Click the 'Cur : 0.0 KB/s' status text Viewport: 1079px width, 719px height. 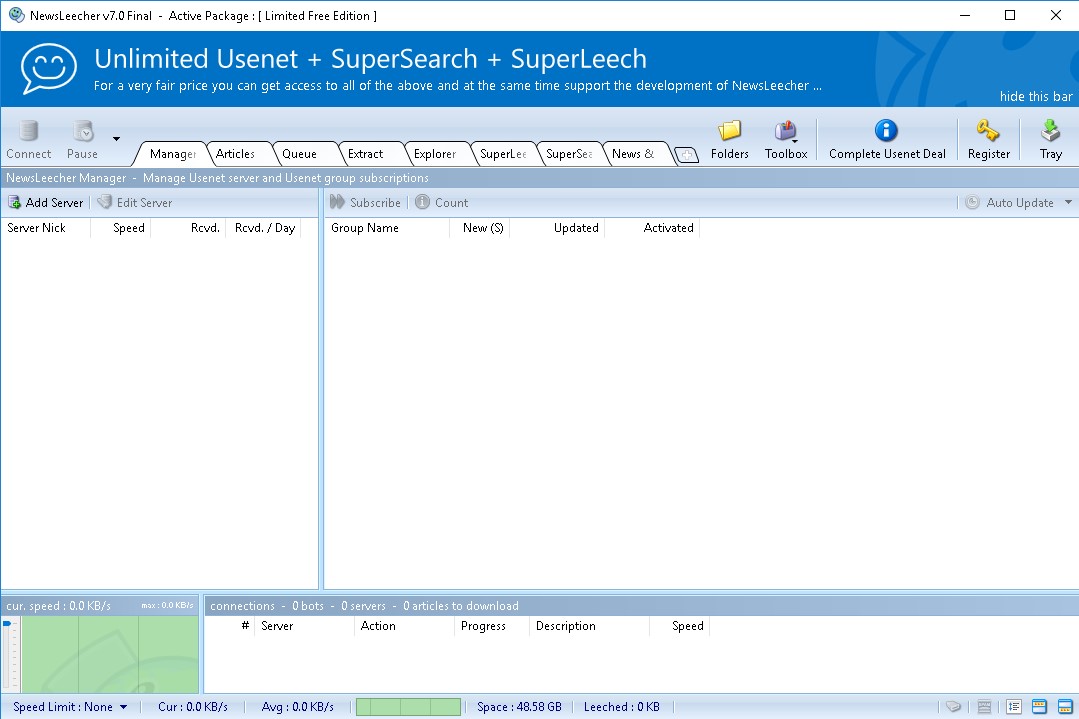pyautogui.click(x=193, y=707)
